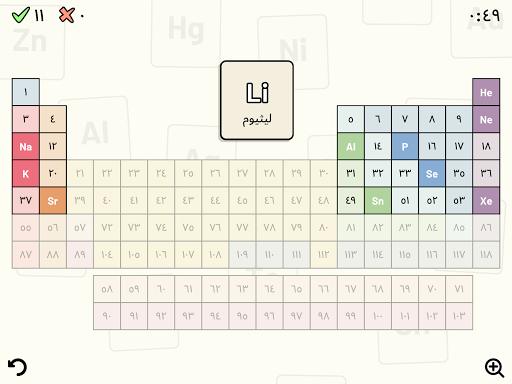Click element cell 12 next to Na
The image size is (512, 384).
53,146
